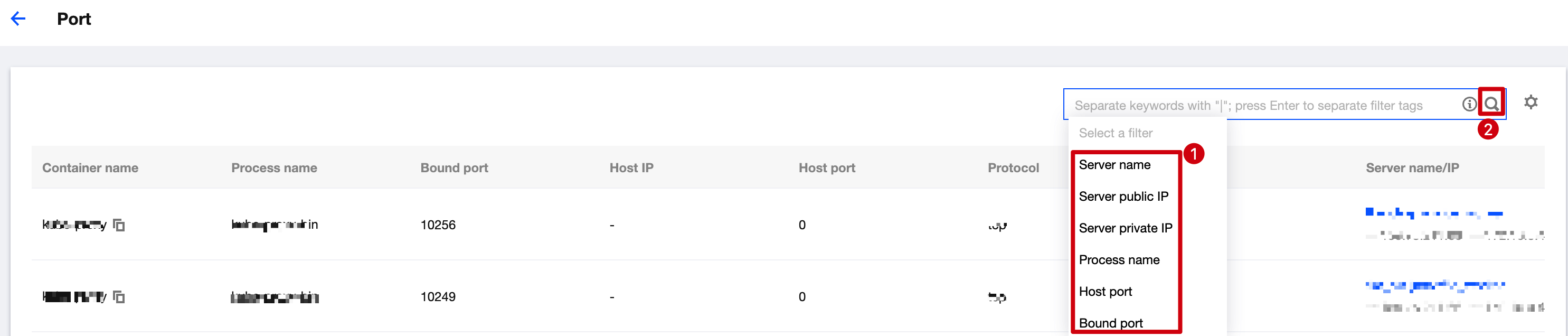Copy the first row container name
Viewport: 1568px width, 336px height.
coord(119,225)
